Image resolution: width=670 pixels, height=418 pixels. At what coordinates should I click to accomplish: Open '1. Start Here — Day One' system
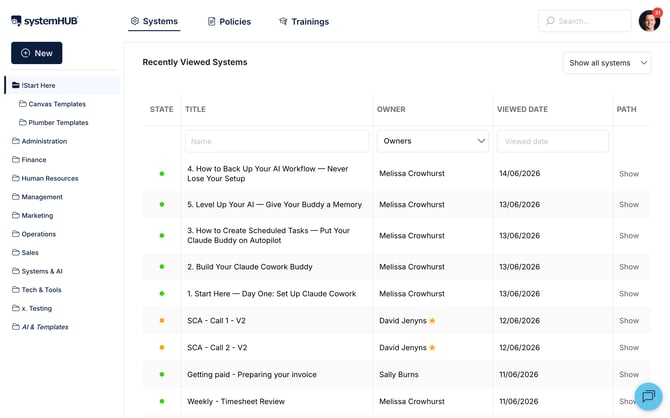(x=271, y=294)
